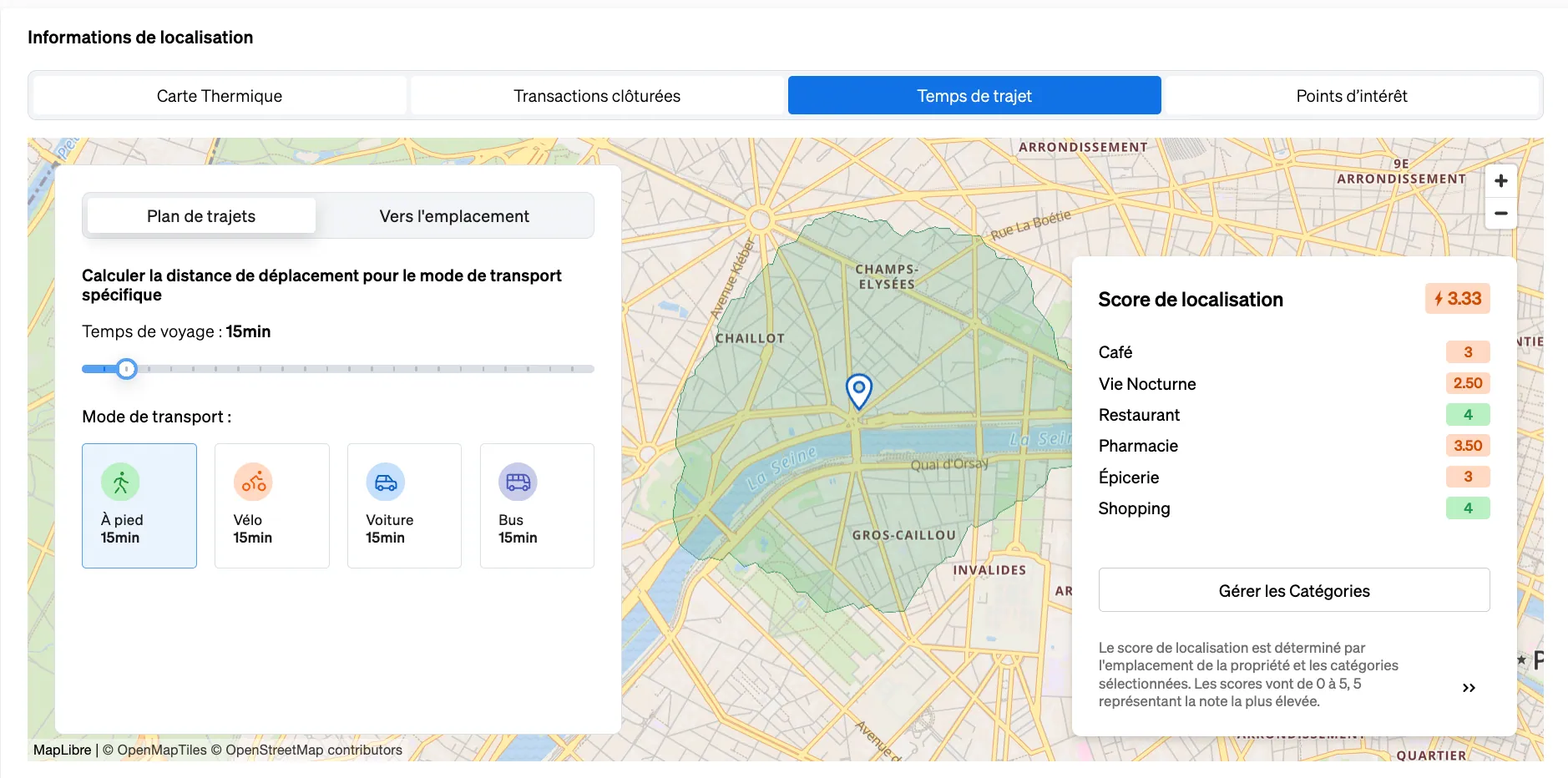Click INVALIDES label on map
Image resolution: width=1568 pixels, height=778 pixels.
pyautogui.click(x=989, y=570)
